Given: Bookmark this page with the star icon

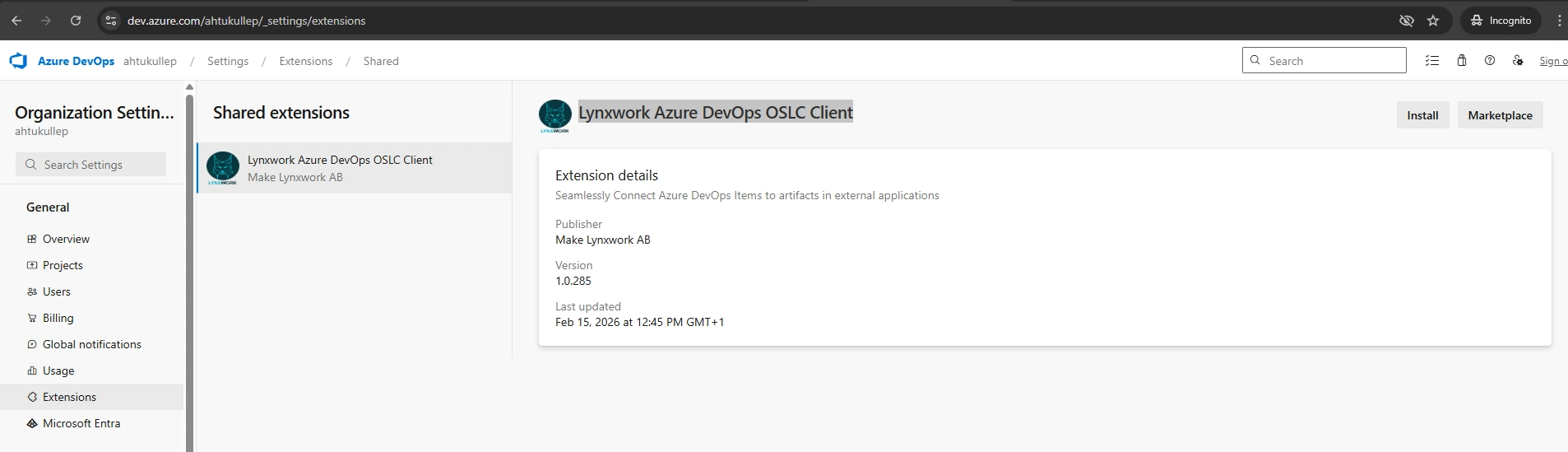Looking at the screenshot, I should (1433, 21).
